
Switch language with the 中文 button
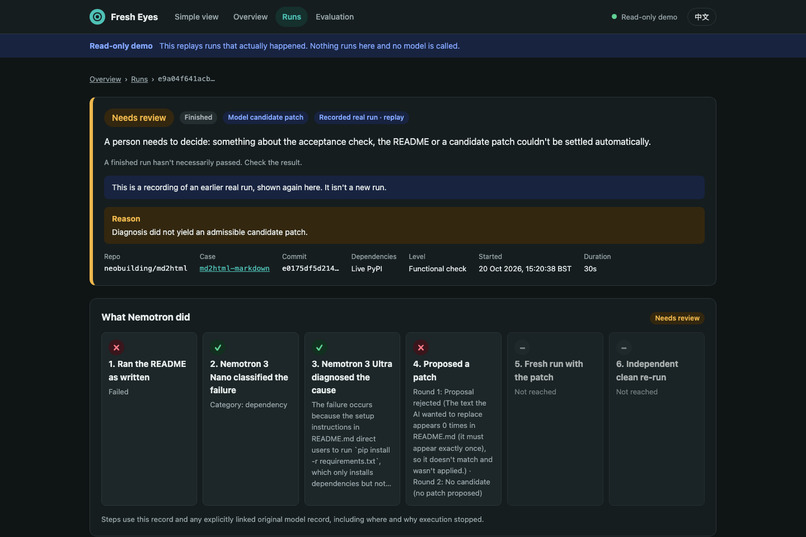pyautogui.click(x=702, y=17)
